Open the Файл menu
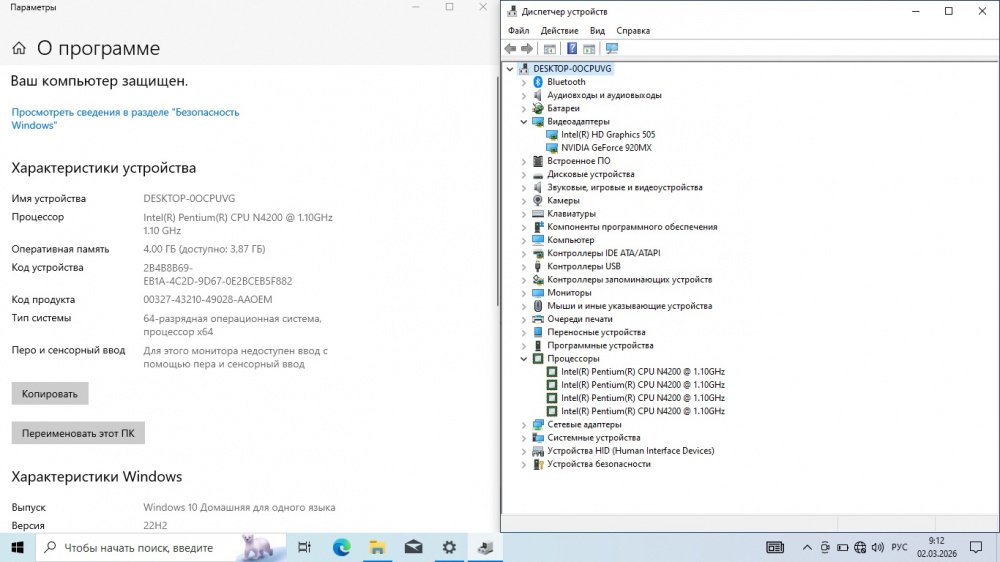The width and height of the screenshot is (1000, 562). point(518,31)
